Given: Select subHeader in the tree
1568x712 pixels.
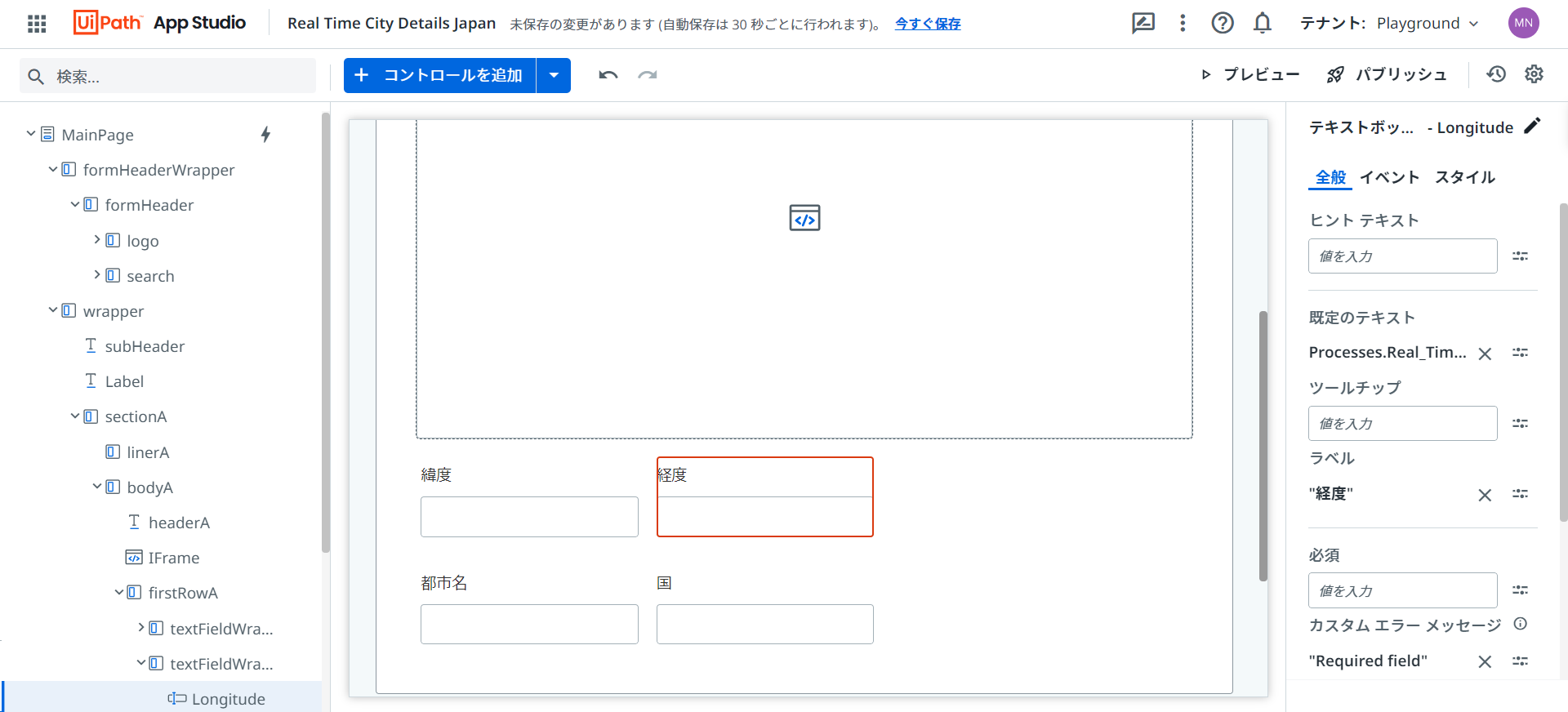Looking at the screenshot, I should 145,346.
